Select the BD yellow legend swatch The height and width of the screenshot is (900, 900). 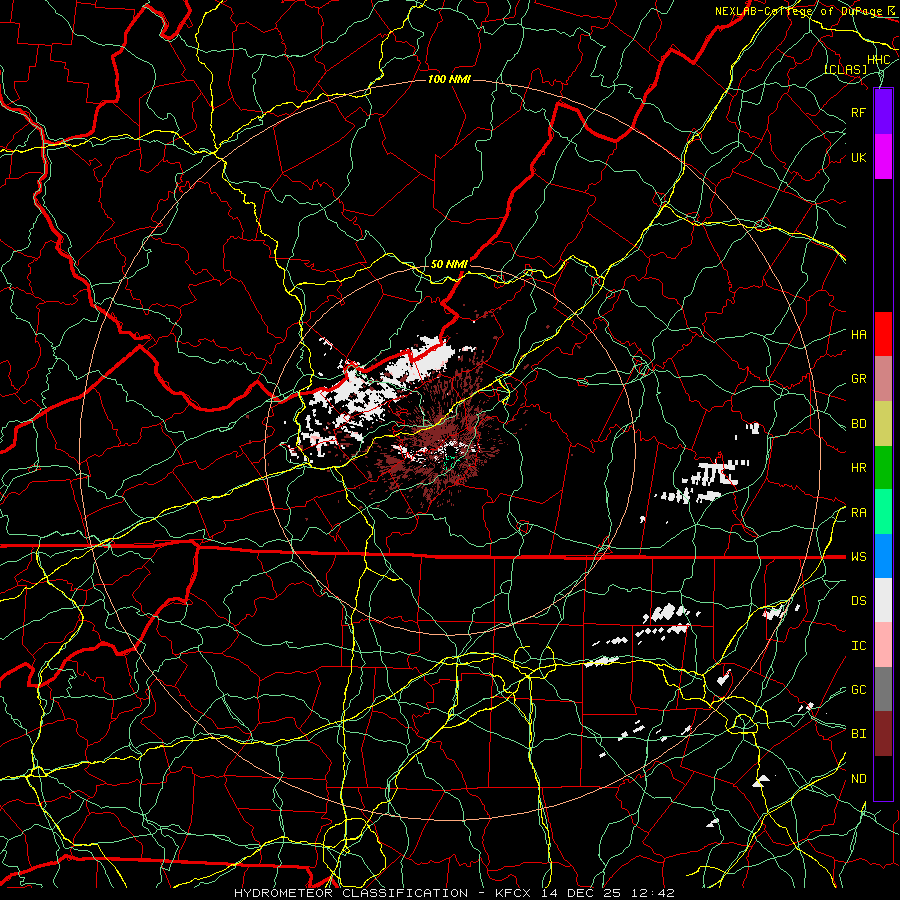click(883, 424)
